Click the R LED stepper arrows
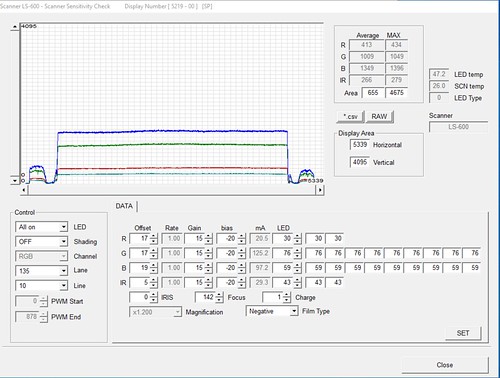This screenshot has width=500, height=378. coord(297,239)
